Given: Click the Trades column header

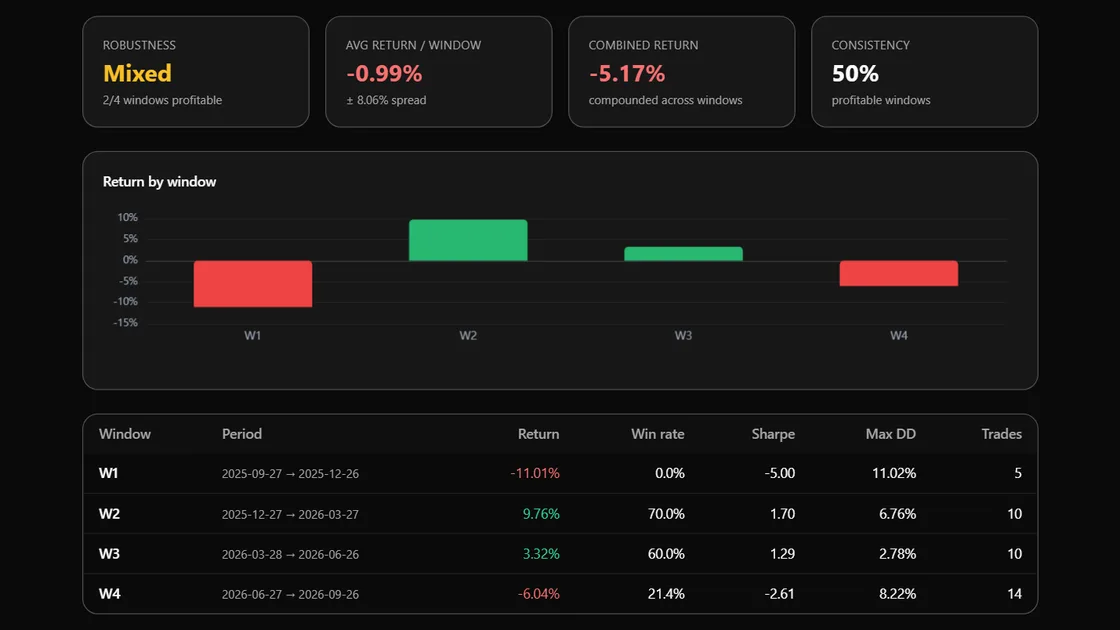Looking at the screenshot, I should click(1001, 434).
